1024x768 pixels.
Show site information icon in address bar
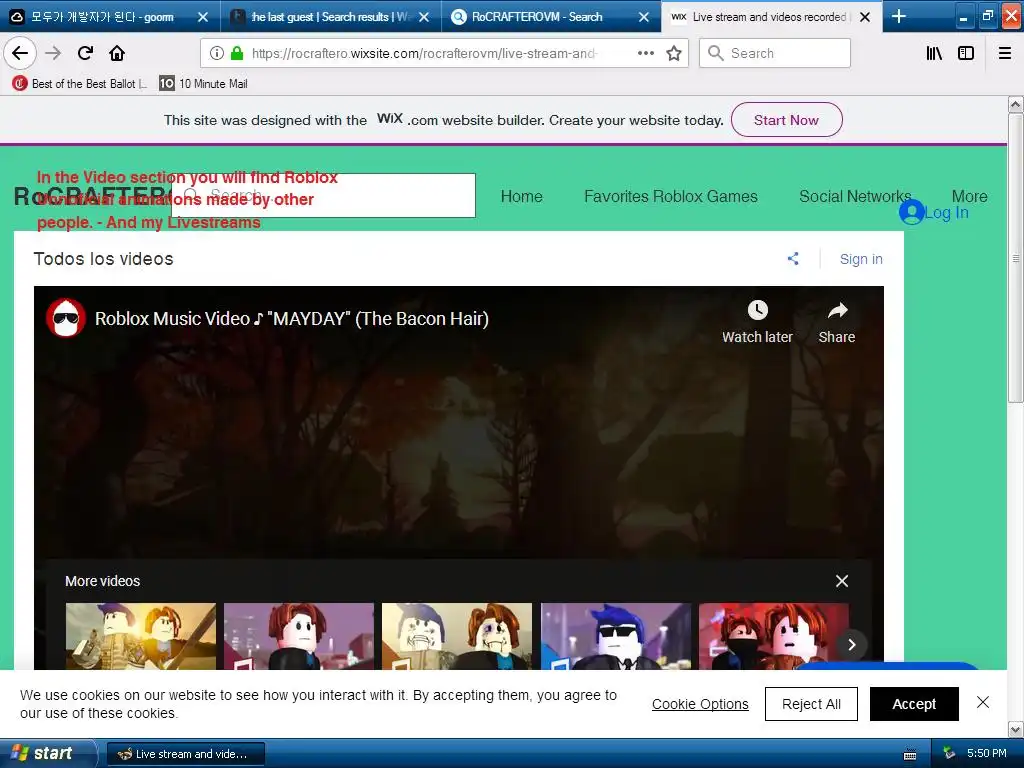pos(217,53)
